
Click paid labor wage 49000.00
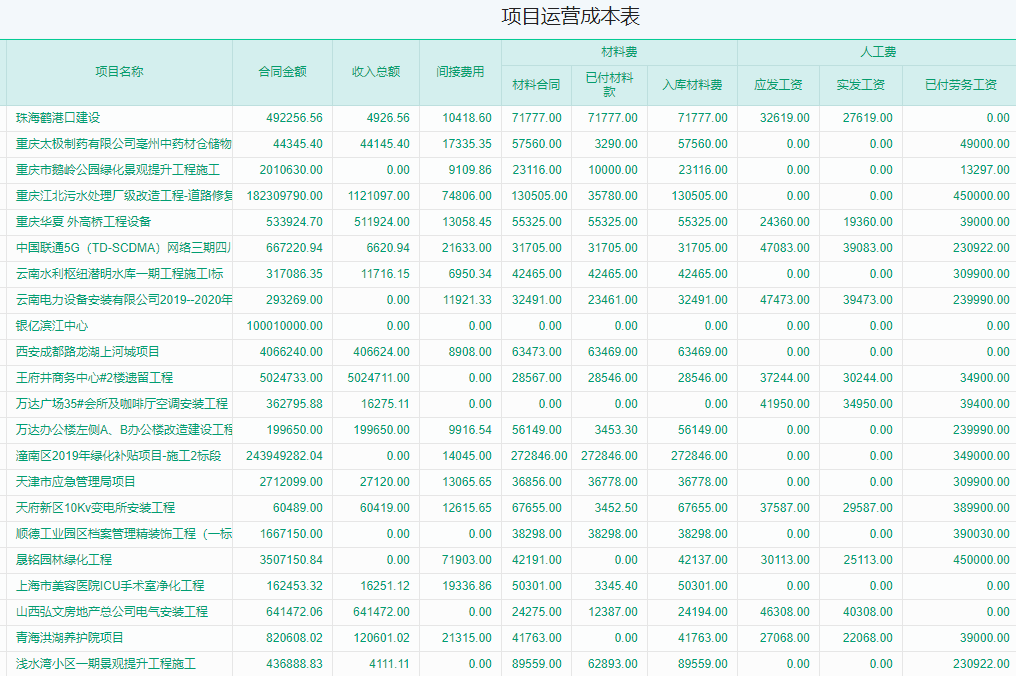985,144
